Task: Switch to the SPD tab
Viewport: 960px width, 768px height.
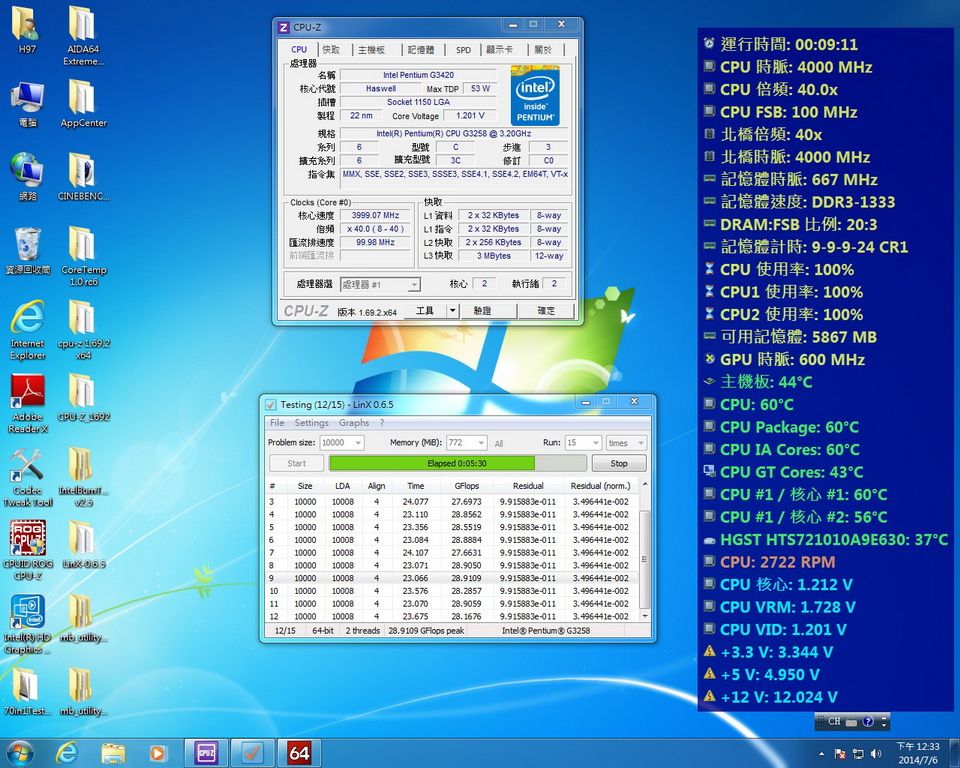Action: (x=463, y=50)
